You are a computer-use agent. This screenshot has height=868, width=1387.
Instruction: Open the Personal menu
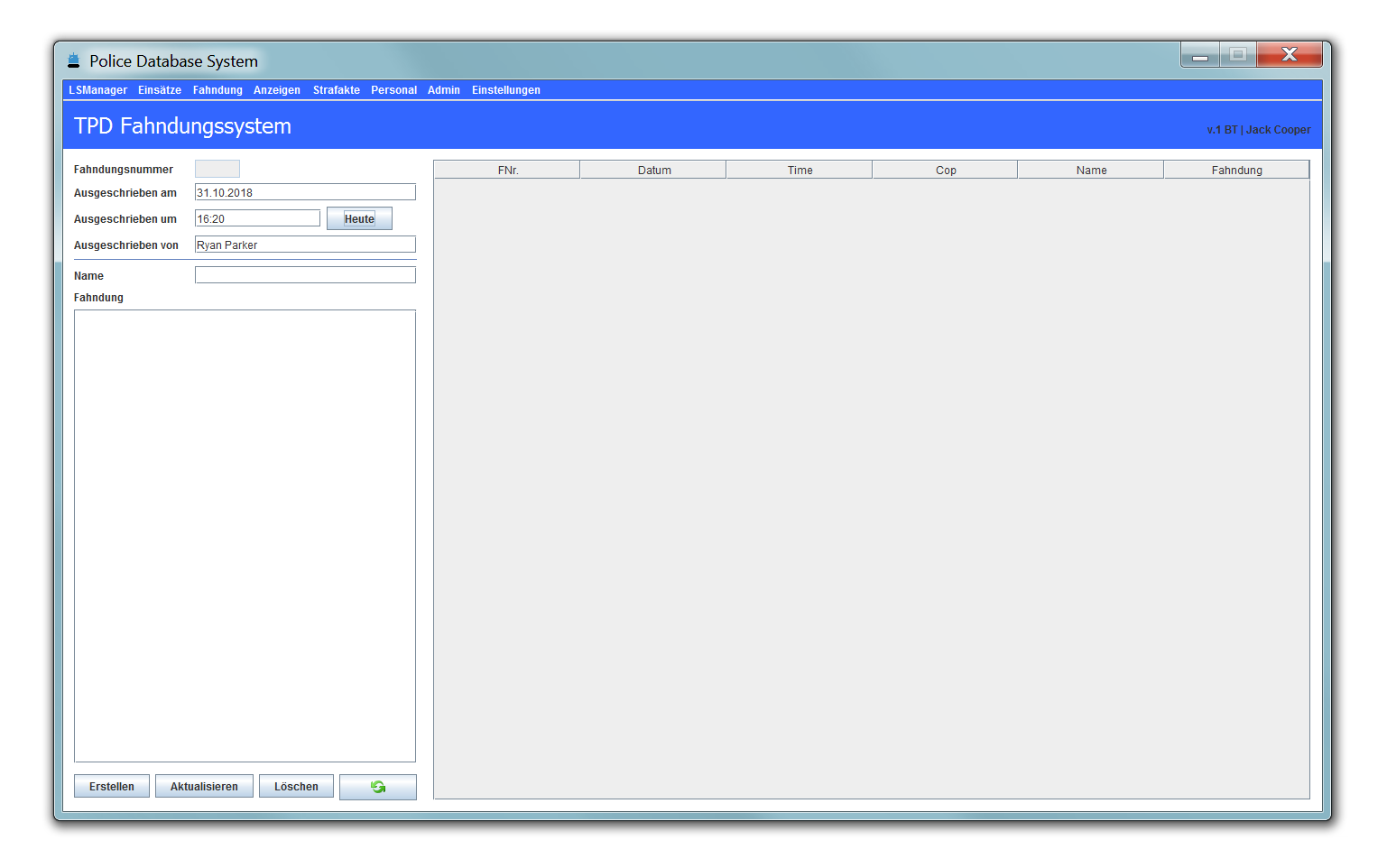coord(393,90)
